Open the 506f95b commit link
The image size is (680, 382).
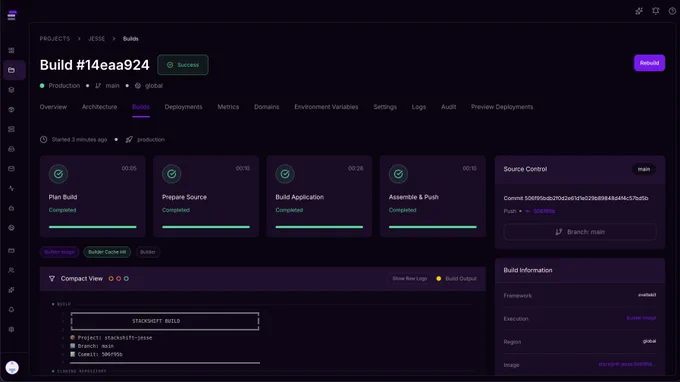(544, 211)
